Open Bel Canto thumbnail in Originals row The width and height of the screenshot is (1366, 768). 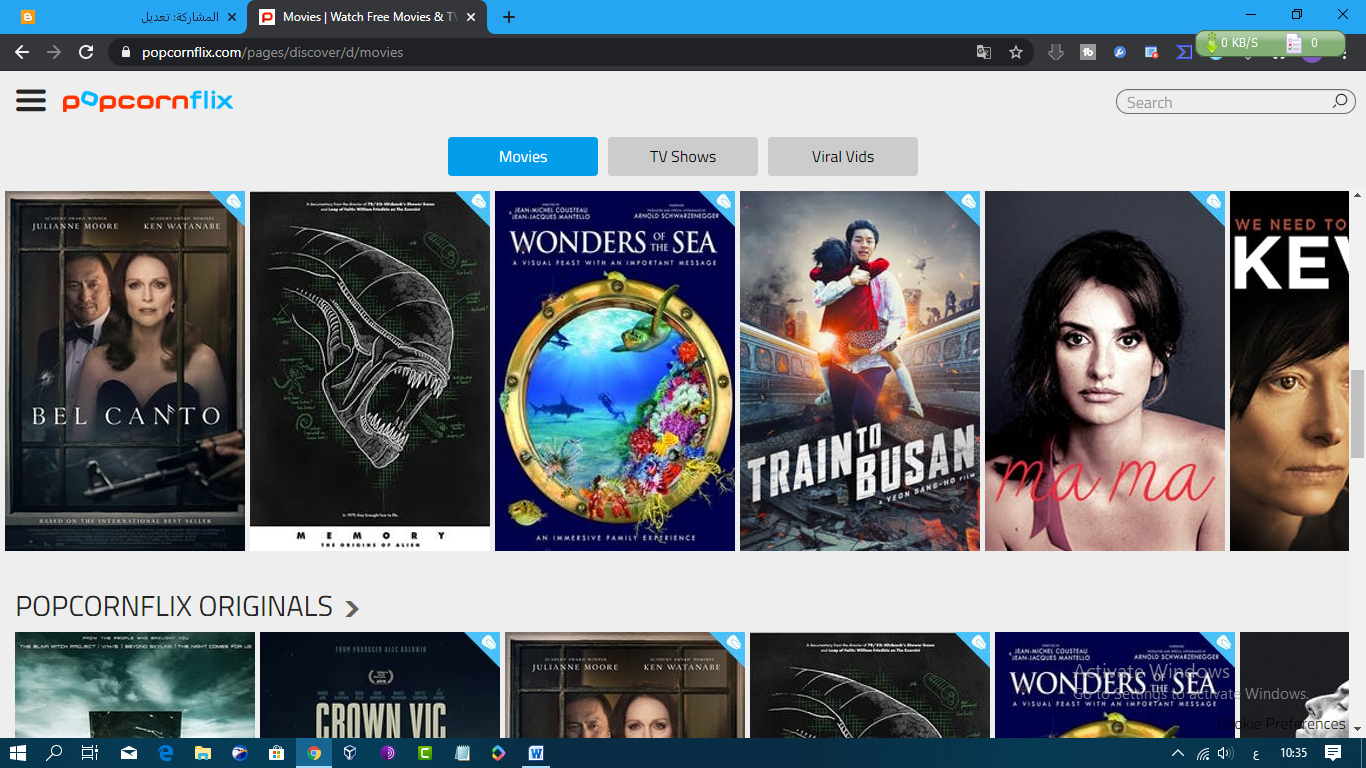coord(625,685)
